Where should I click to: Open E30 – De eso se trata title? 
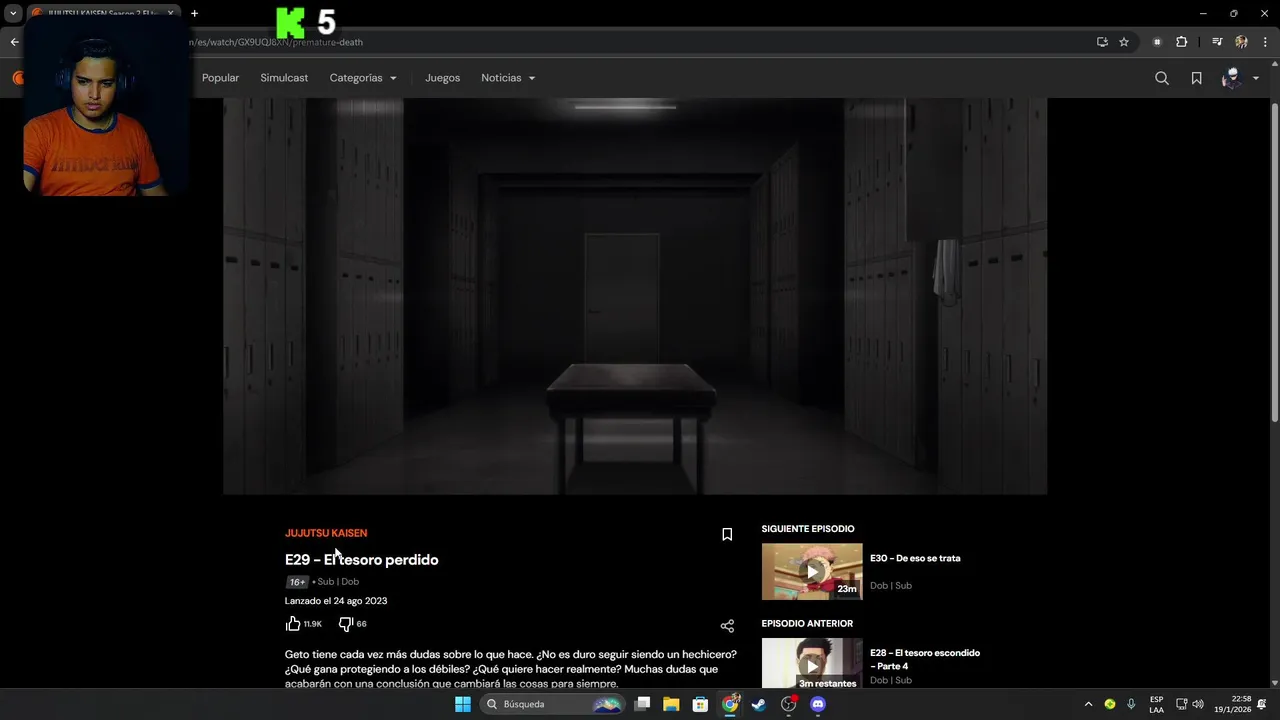click(915, 558)
